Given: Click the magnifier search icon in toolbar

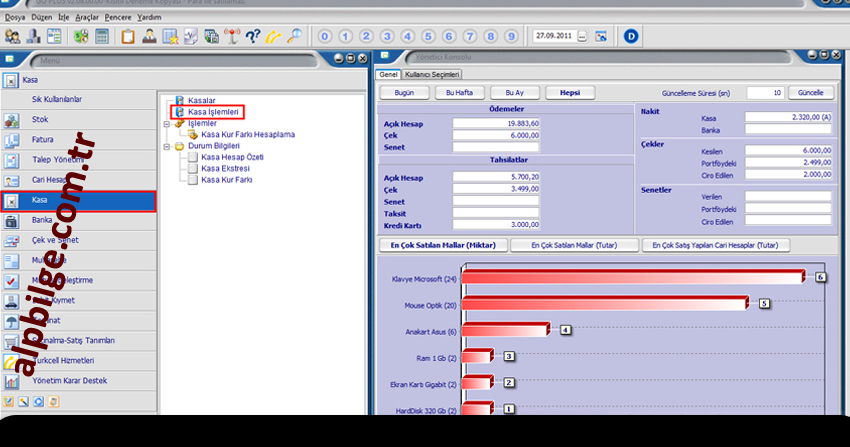Looking at the screenshot, I should pyautogui.click(x=296, y=37).
